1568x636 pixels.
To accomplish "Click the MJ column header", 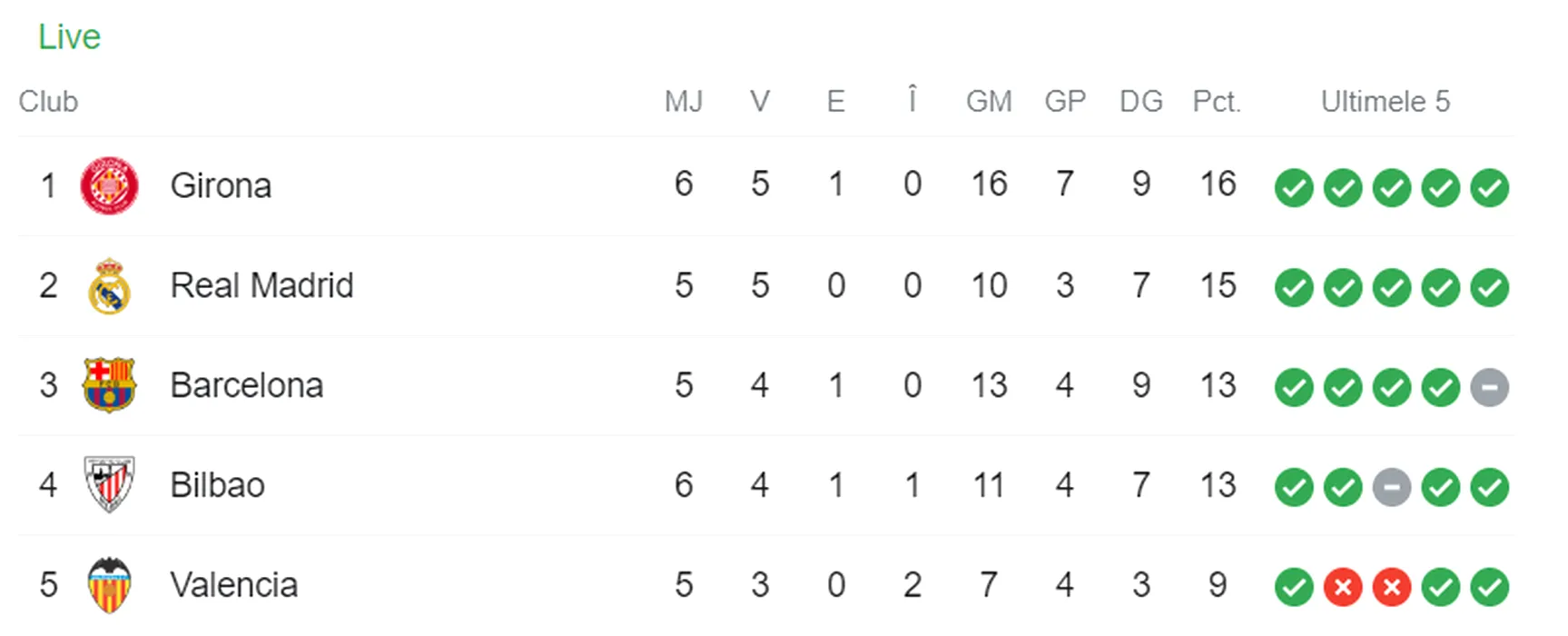I will (x=684, y=101).
